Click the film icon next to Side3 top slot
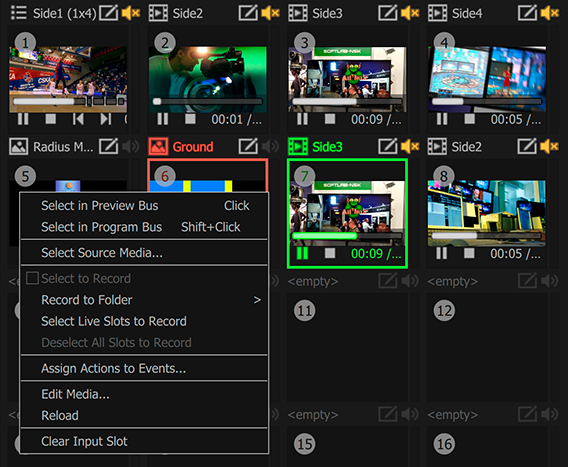The height and width of the screenshot is (467, 568). (x=298, y=13)
